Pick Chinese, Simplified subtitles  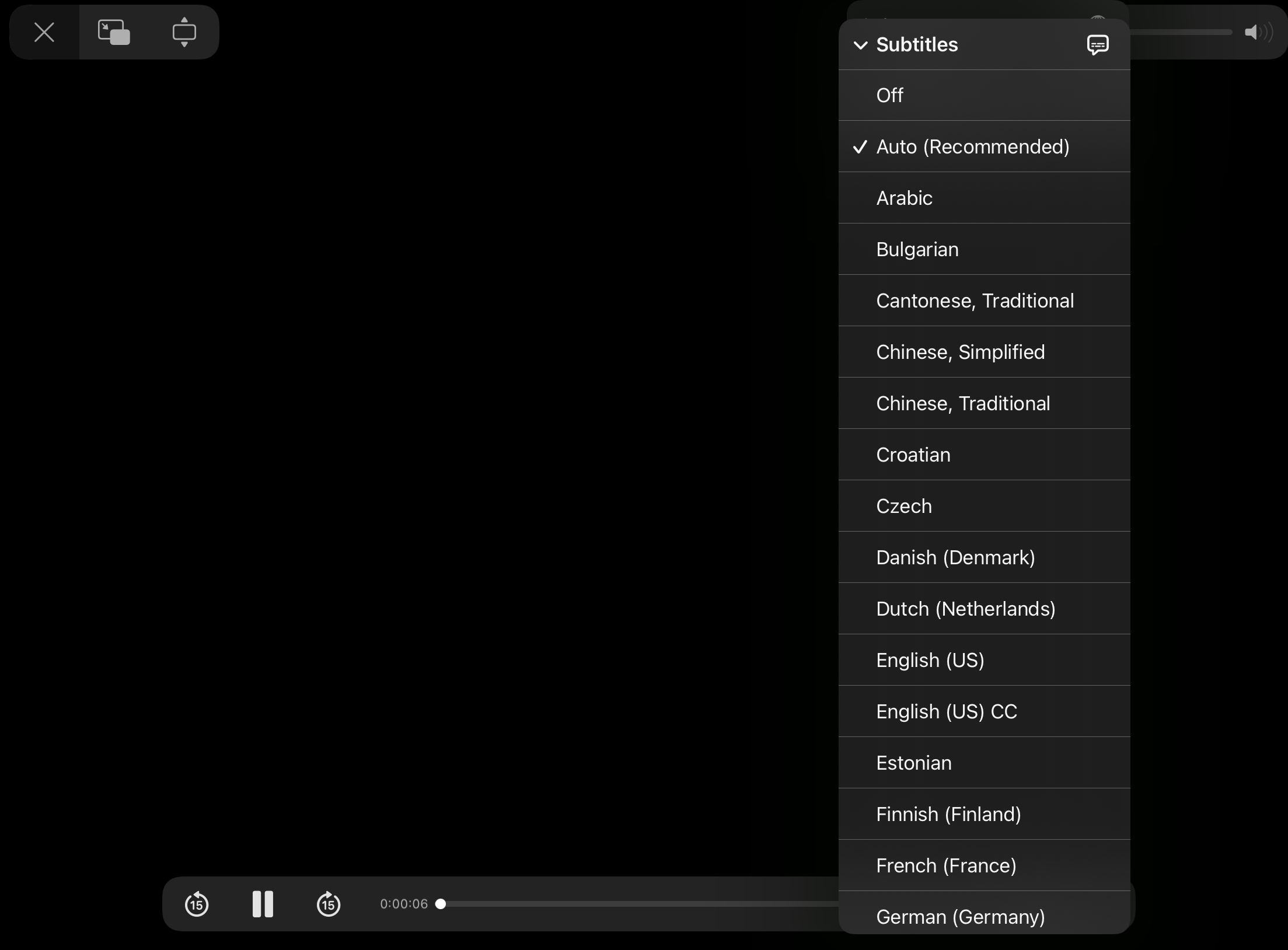coord(985,352)
